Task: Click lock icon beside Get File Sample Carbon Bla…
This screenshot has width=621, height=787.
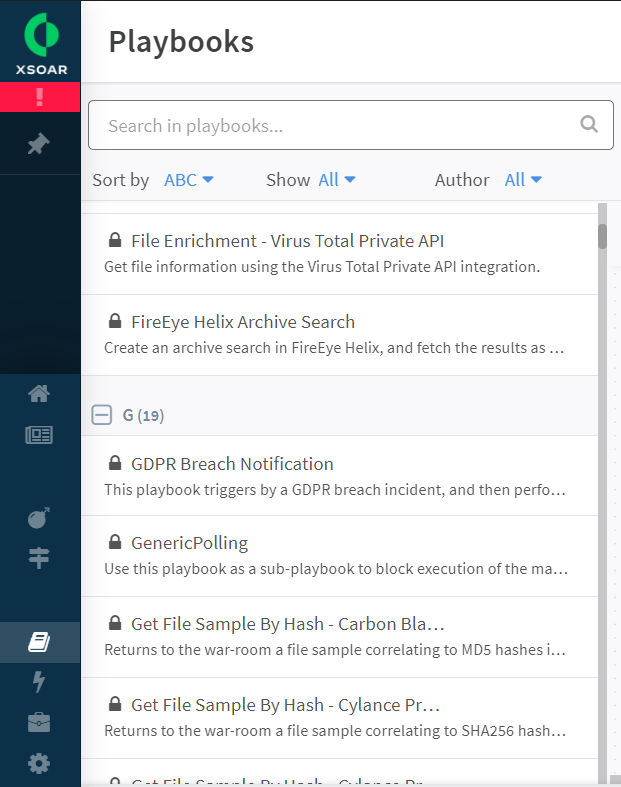Action: click(115, 623)
